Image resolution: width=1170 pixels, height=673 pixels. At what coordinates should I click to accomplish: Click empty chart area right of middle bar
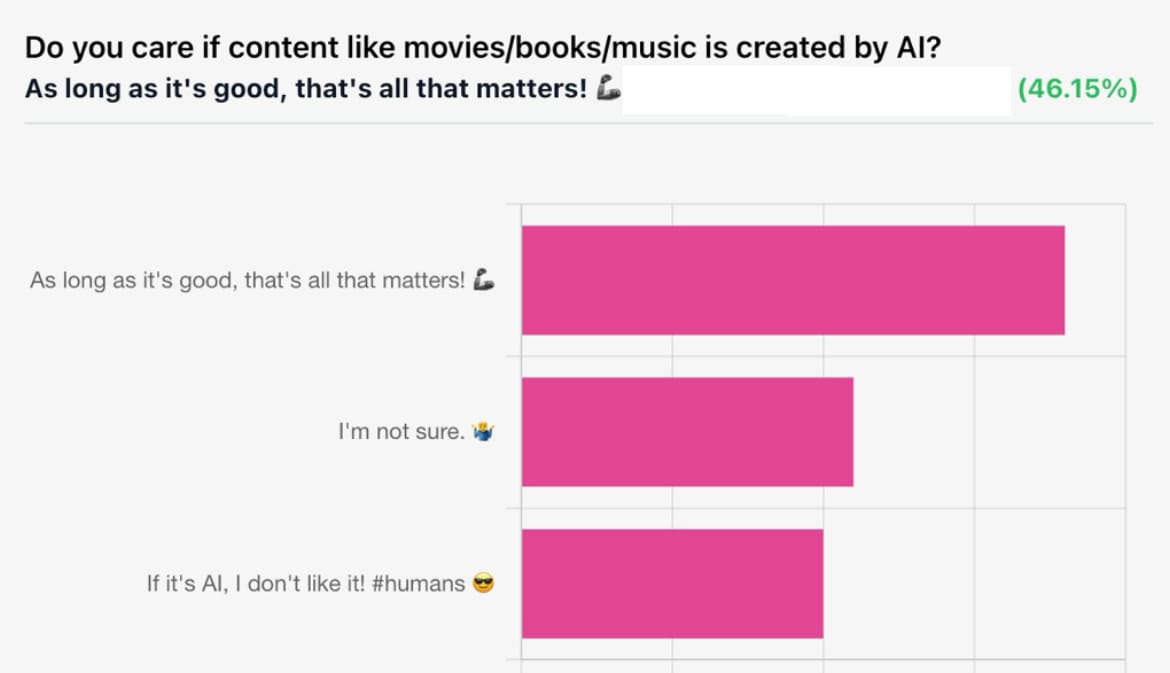[989, 432]
